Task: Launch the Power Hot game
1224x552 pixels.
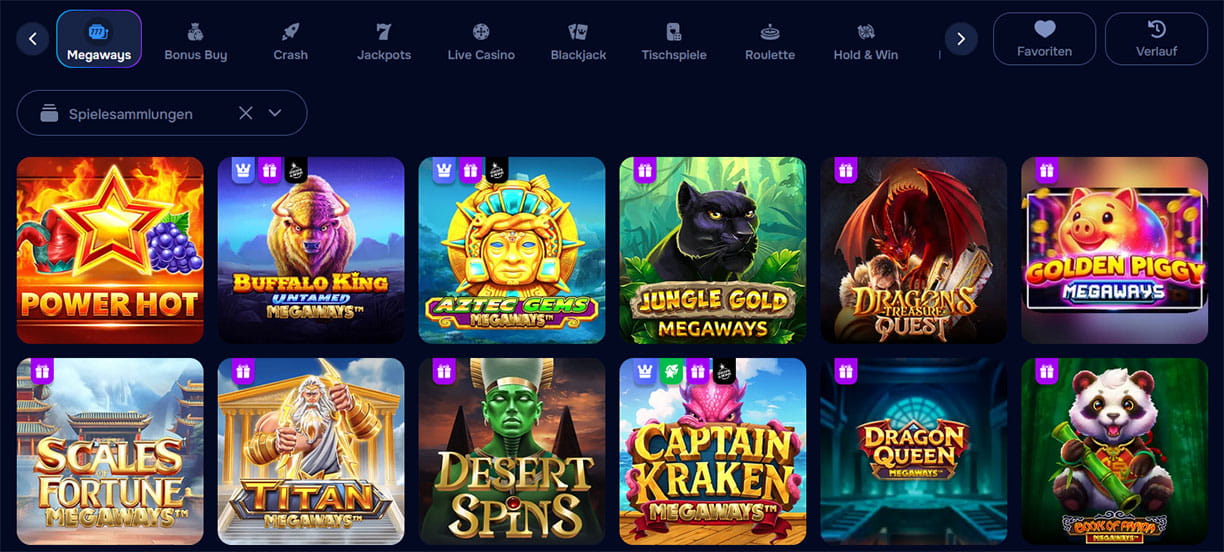Action: 110,250
